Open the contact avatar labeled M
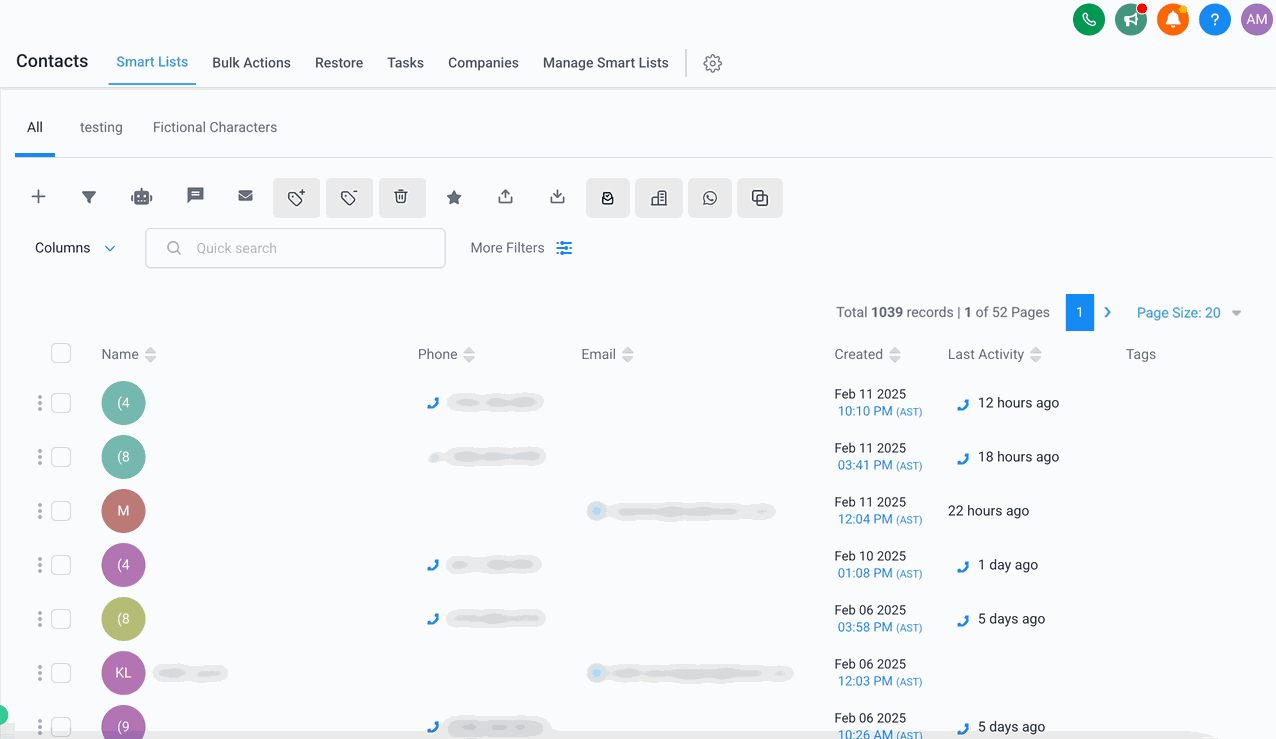The height and width of the screenshot is (739, 1276). point(123,511)
